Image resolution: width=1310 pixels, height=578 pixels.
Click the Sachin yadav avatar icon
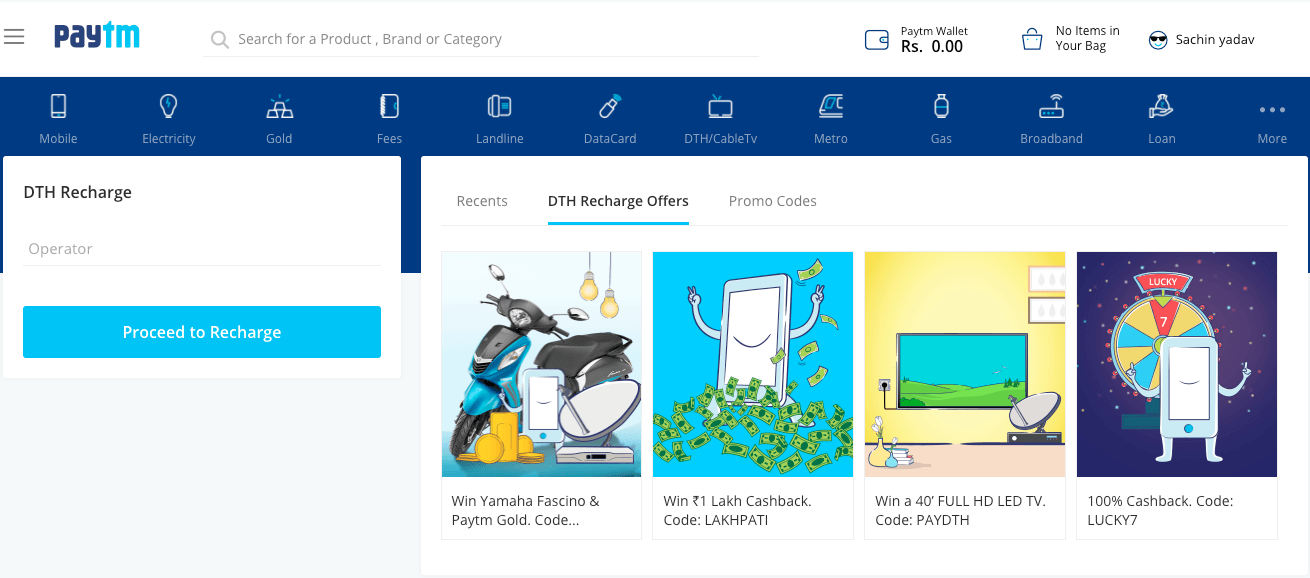pyautogui.click(x=1158, y=40)
